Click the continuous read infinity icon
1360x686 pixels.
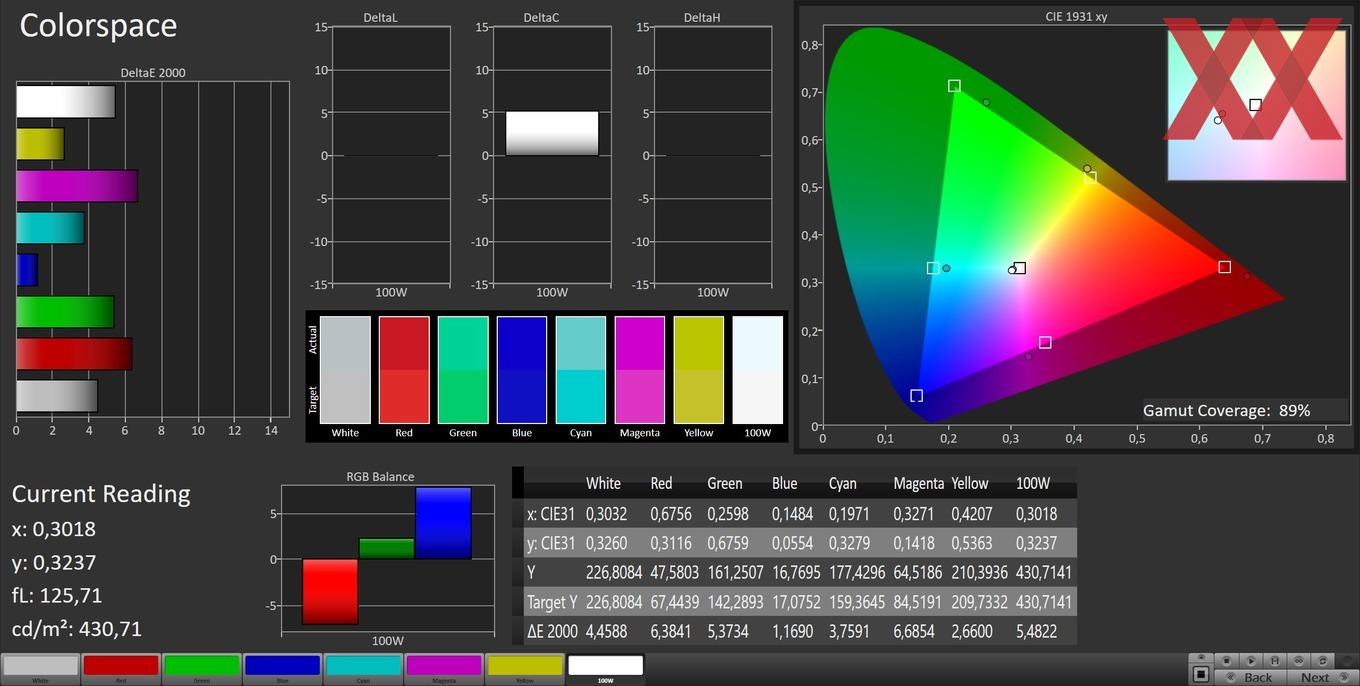click(x=1298, y=661)
